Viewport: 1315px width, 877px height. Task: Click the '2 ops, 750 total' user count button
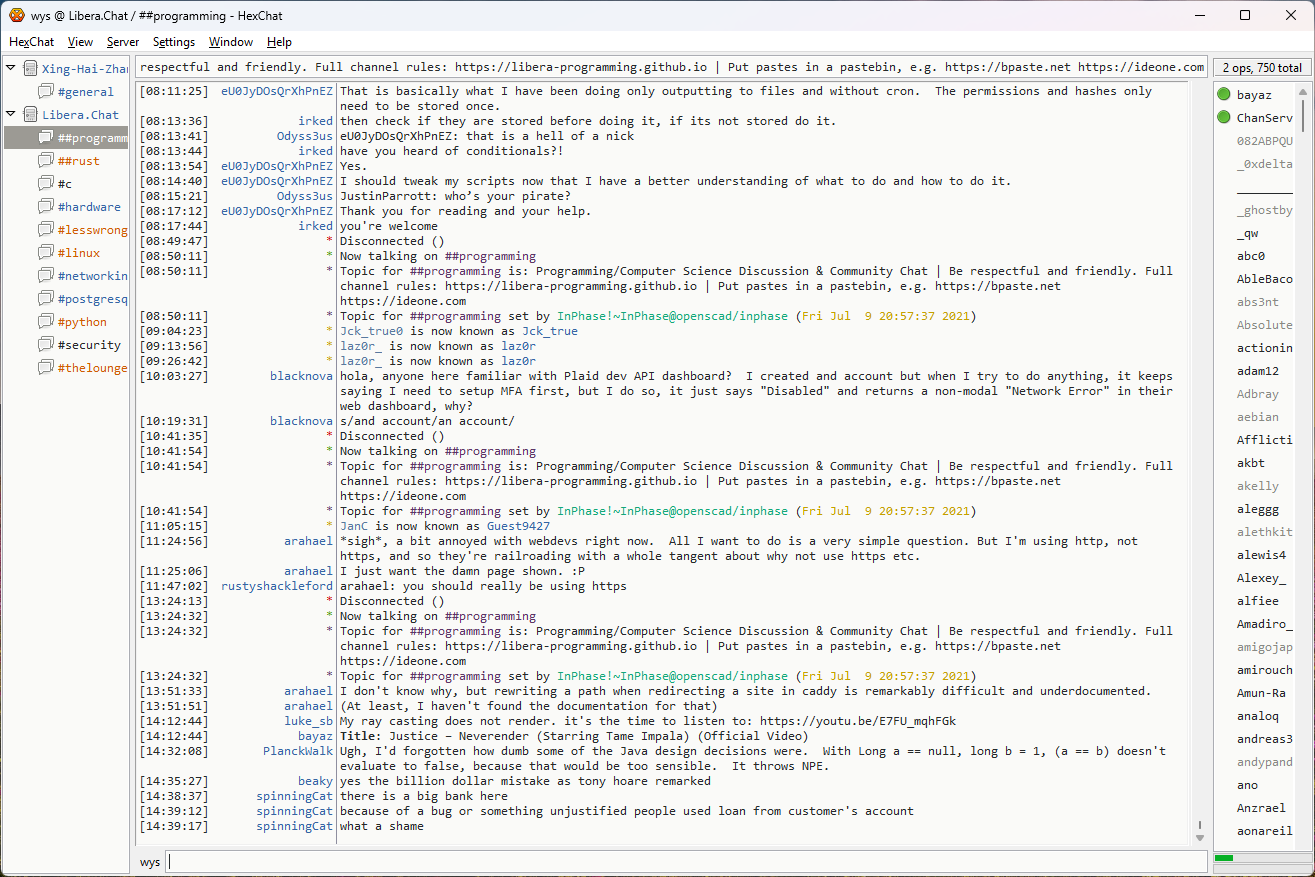[1260, 68]
